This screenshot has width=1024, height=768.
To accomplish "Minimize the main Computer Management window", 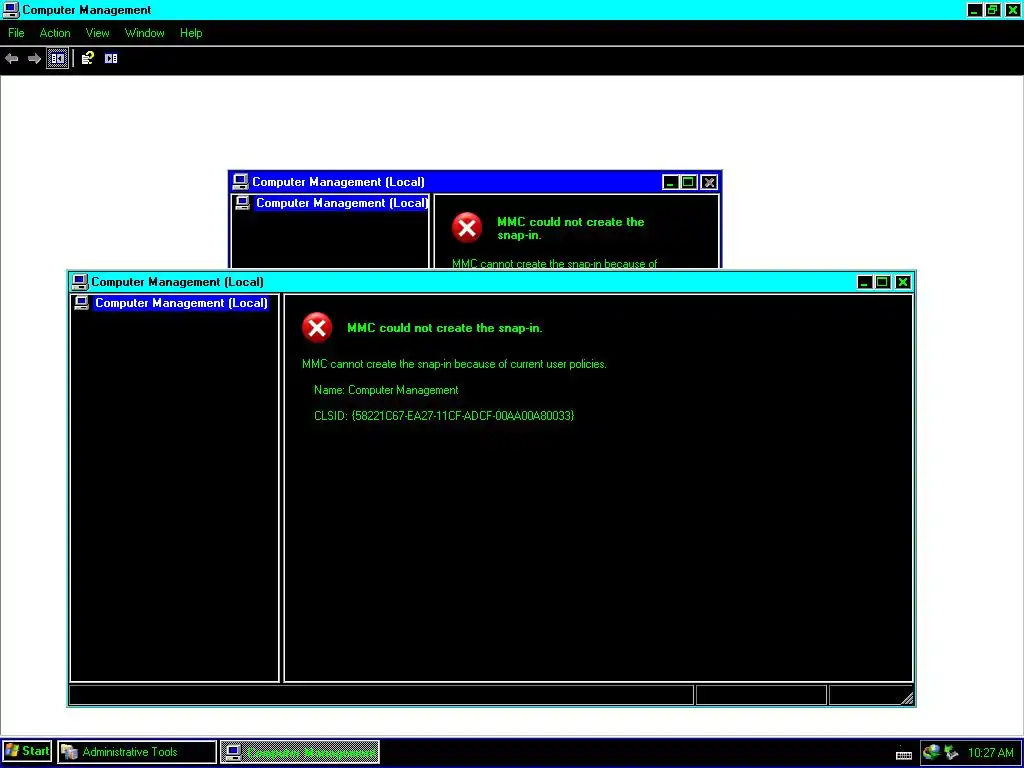I will [x=974, y=10].
